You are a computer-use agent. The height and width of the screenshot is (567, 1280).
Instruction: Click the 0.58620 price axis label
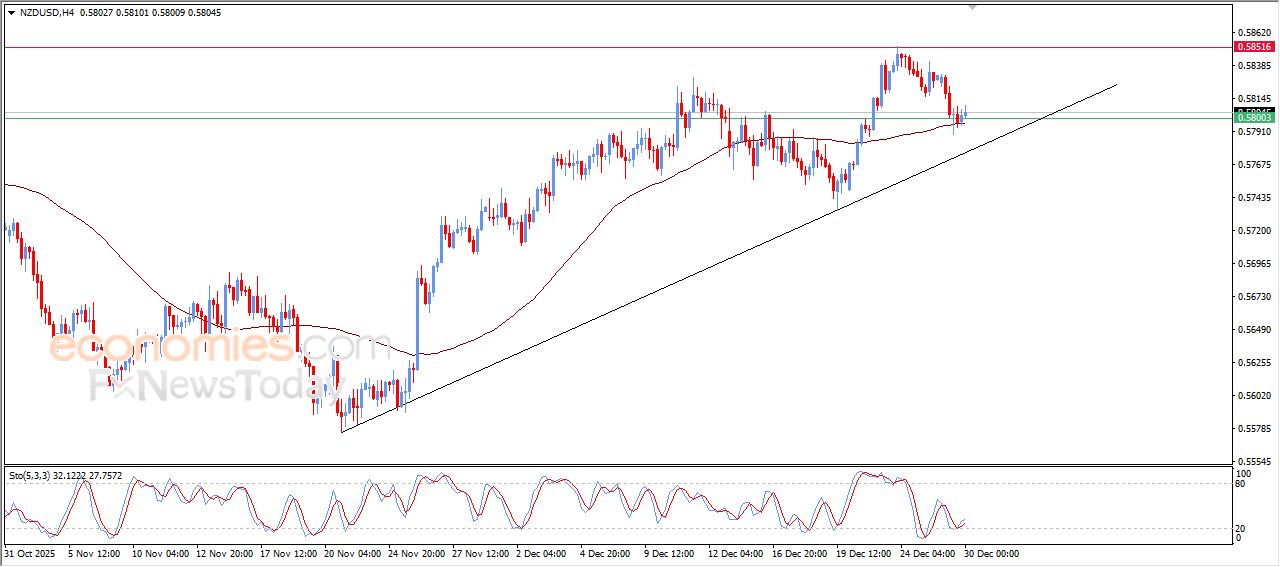click(1253, 33)
